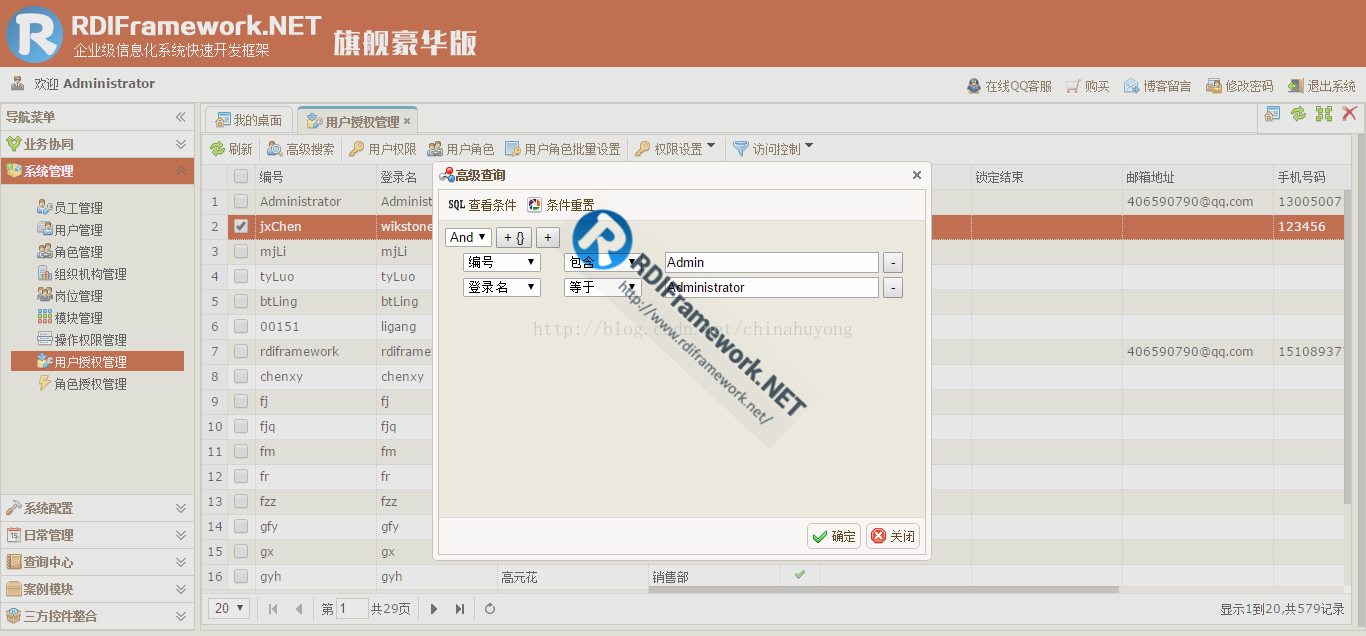1366x636 pixels.
Task: Open 组织机构管理 in the tree
Action: click(x=90, y=274)
